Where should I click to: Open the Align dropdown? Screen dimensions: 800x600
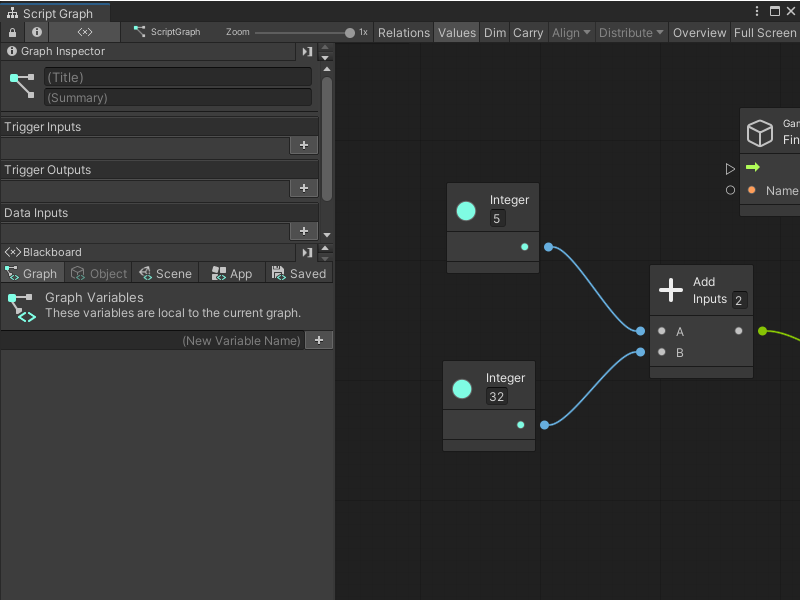pos(570,32)
